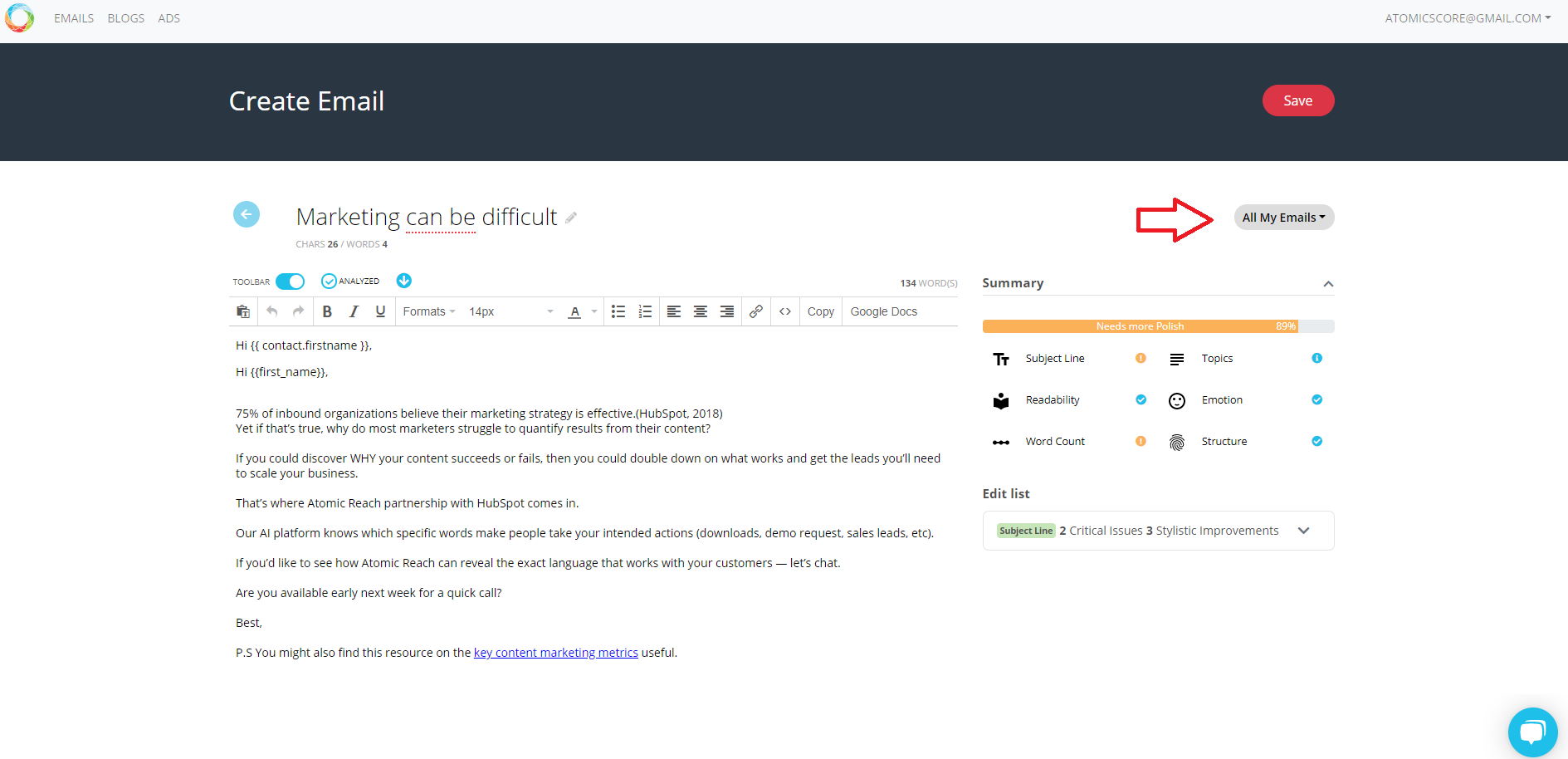The width and height of the screenshot is (1568, 759).
Task: Click the Word Count warning indicator
Action: [x=1141, y=441]
